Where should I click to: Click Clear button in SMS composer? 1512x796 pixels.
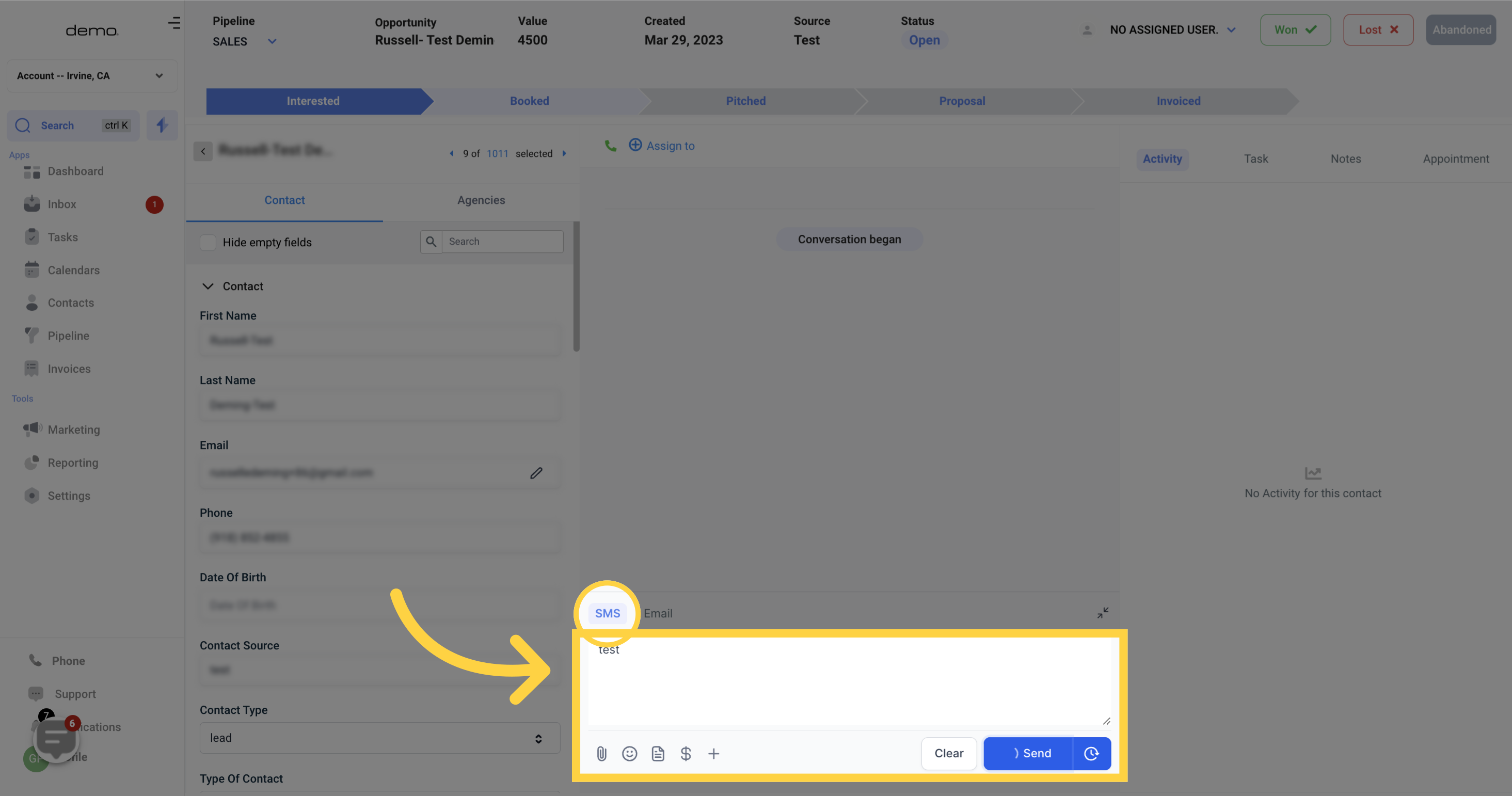click(949, 753)
